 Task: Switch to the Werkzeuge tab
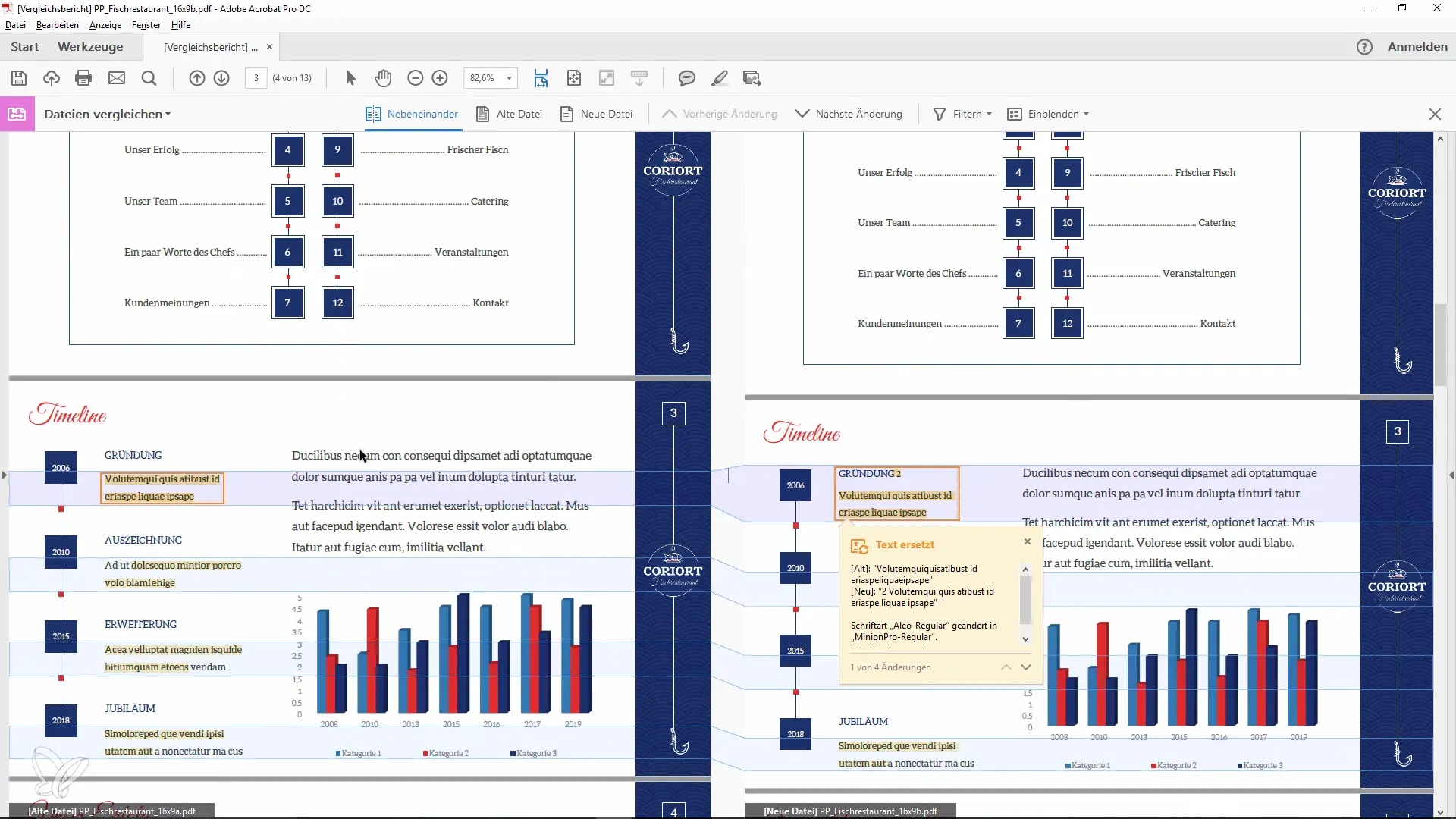(90, 47)
